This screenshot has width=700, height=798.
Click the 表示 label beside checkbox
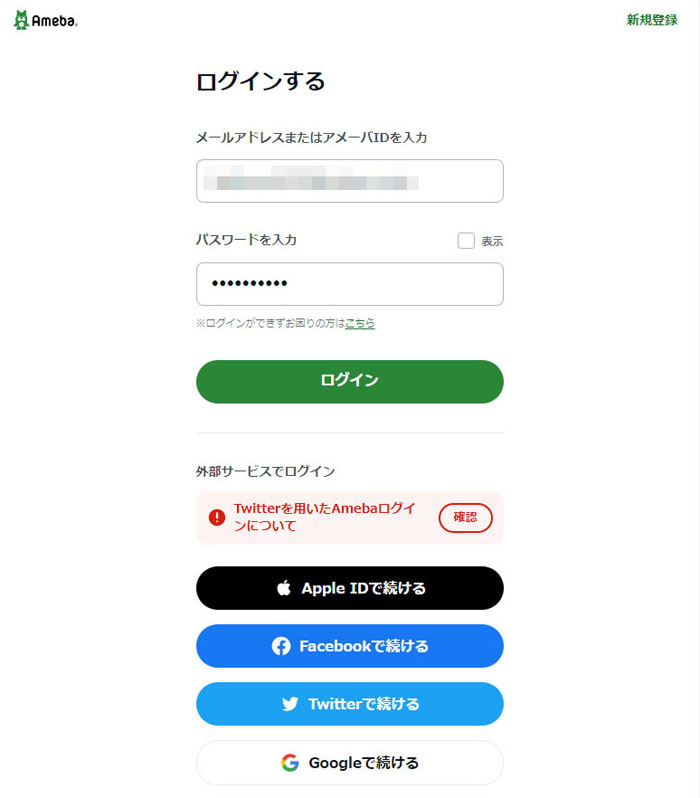(492, 241)
